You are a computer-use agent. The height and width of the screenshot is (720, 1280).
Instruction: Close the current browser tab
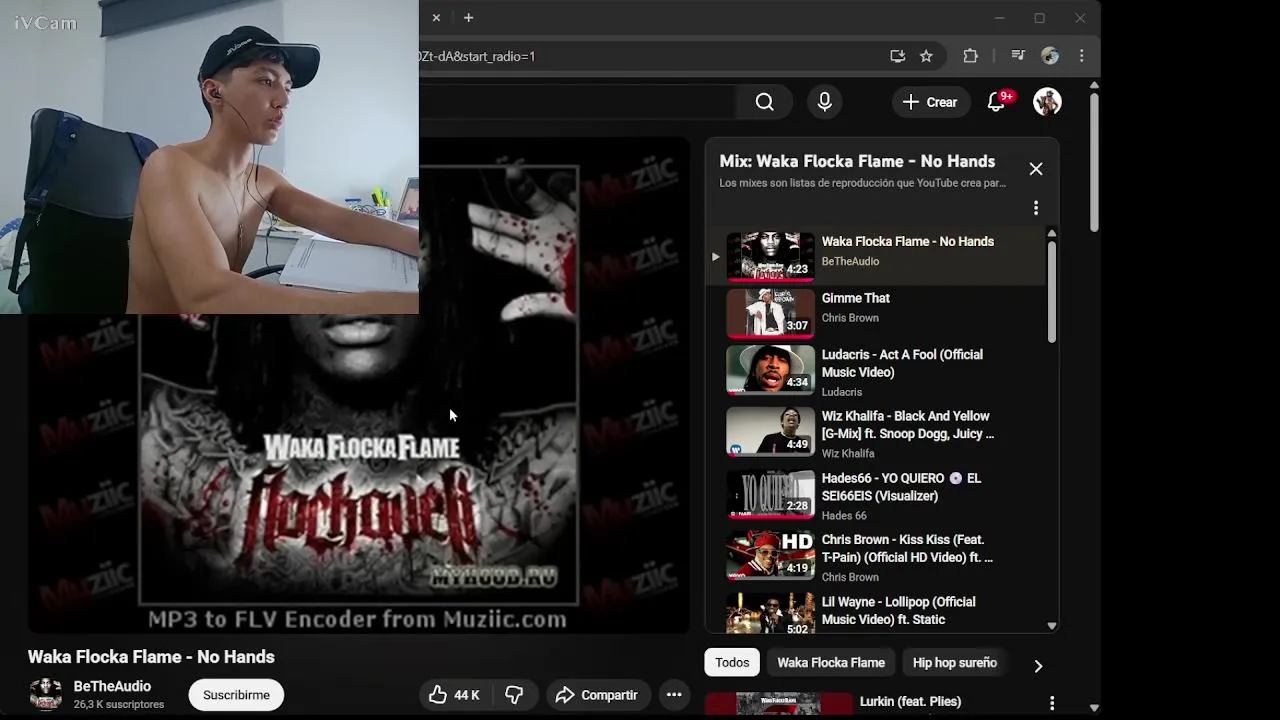[436, 17]
